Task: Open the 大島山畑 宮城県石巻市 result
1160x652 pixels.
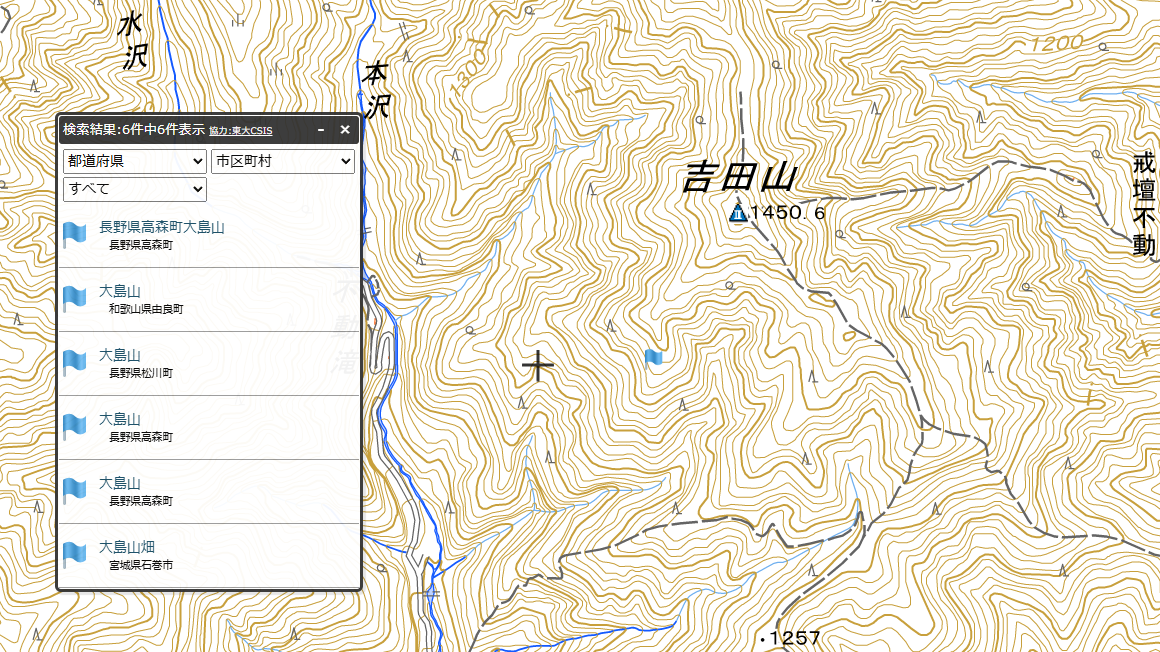Action: click(127, 548)
